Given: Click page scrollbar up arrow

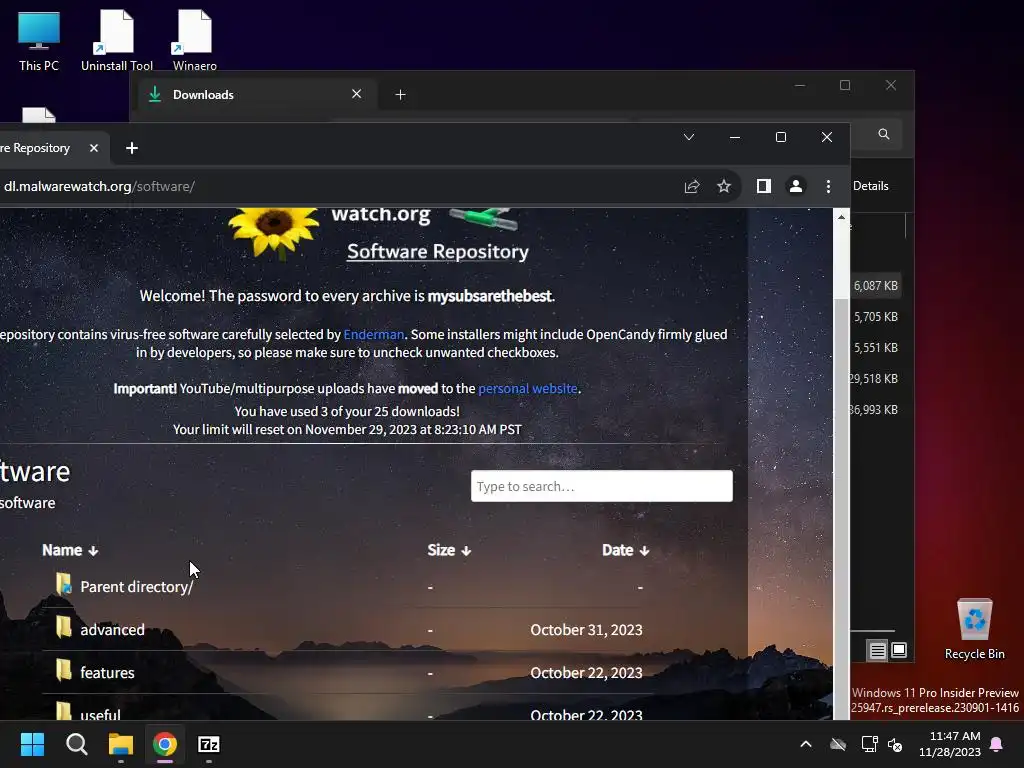Looking at the screenshot, I should (x=841, y=217).
